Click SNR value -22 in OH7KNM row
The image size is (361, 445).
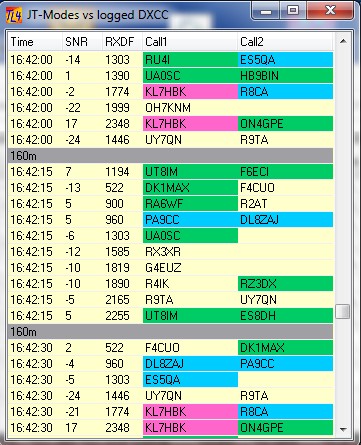coord(73,108)
